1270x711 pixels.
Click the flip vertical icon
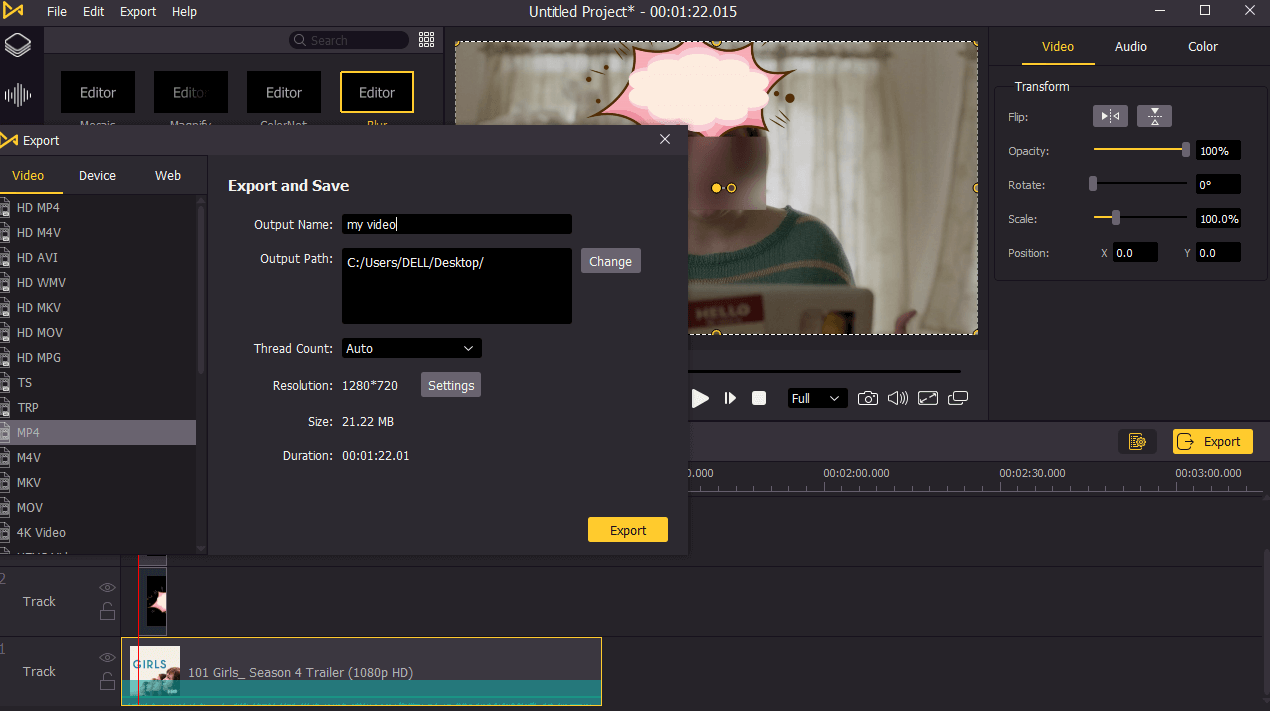click(x=1154, y=116)
